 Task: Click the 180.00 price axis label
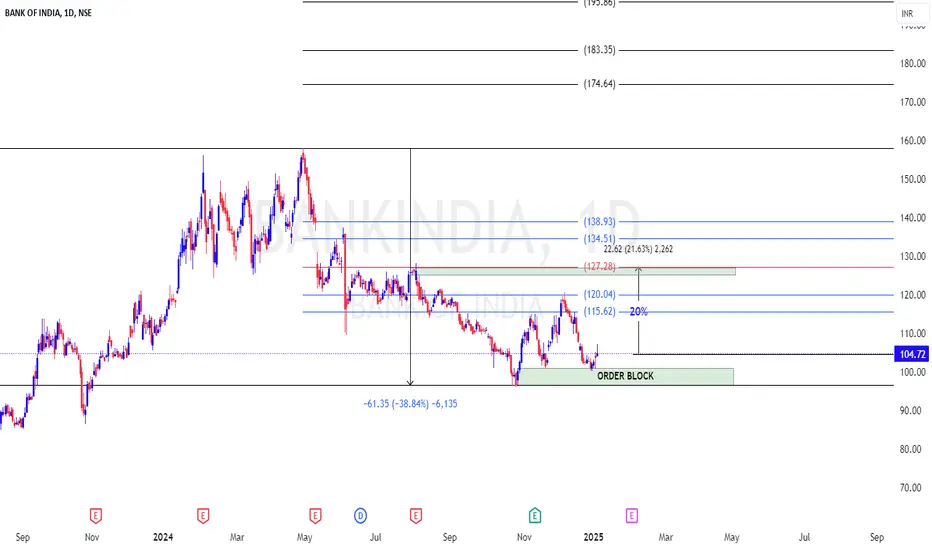pos(912,63)
